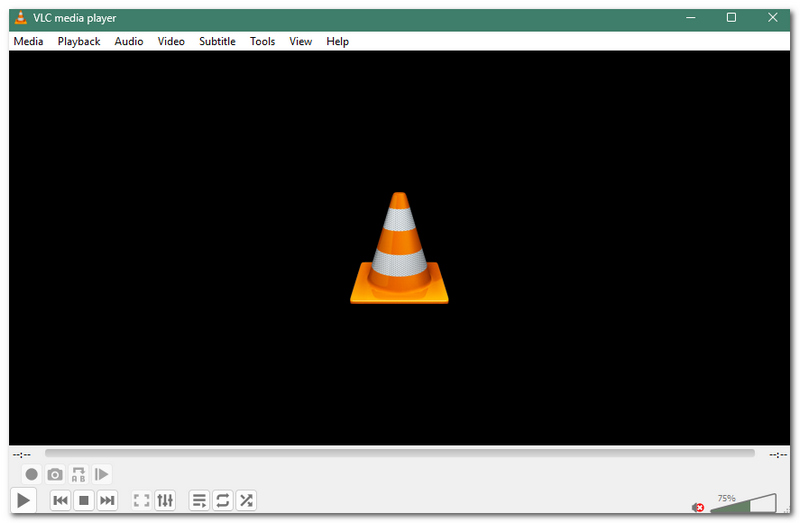Image resolution: width=800 pixels, height=523 pixels.
Task: Stop playback with the Stop button
Action: [x=84, y=500]
